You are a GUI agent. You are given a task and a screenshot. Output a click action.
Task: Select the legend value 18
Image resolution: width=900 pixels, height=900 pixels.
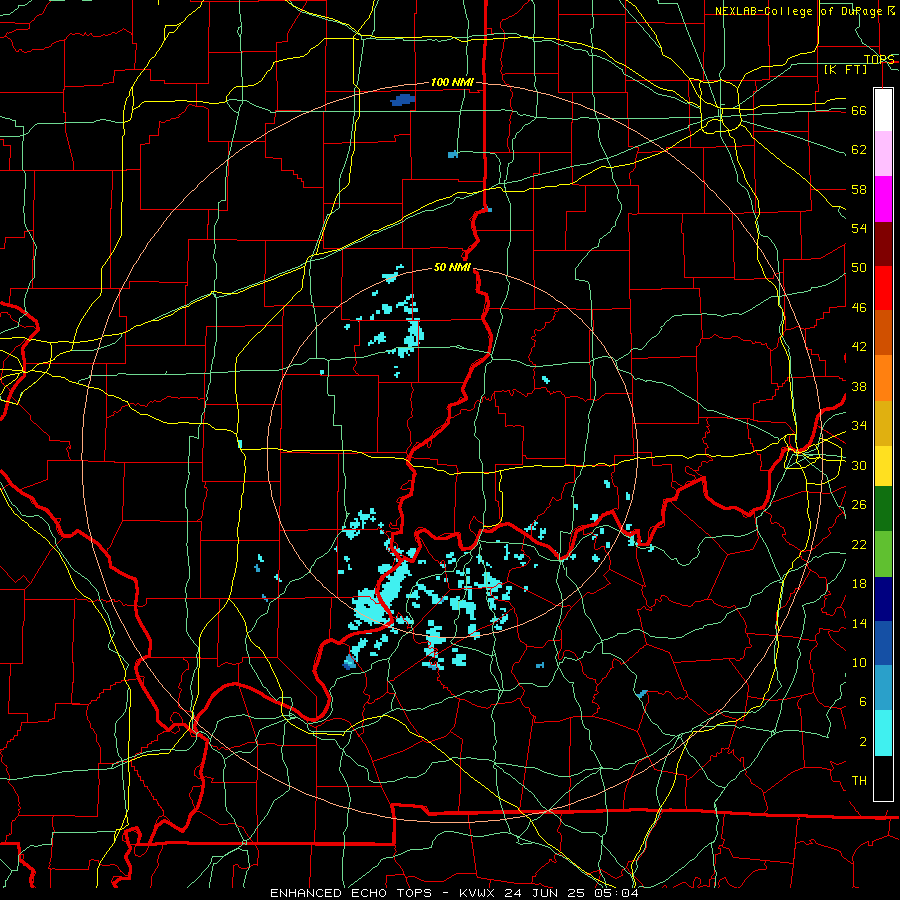tap(859, 584)
